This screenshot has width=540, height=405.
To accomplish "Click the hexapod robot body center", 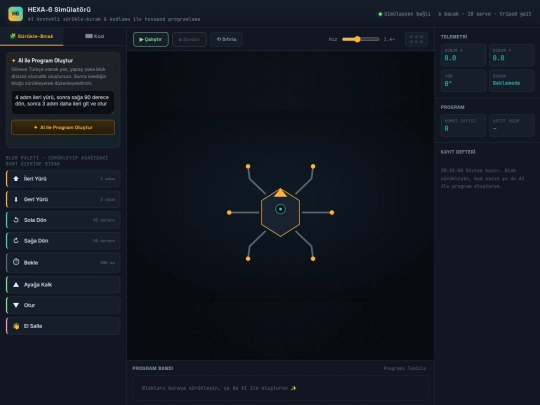I will 280,209.
